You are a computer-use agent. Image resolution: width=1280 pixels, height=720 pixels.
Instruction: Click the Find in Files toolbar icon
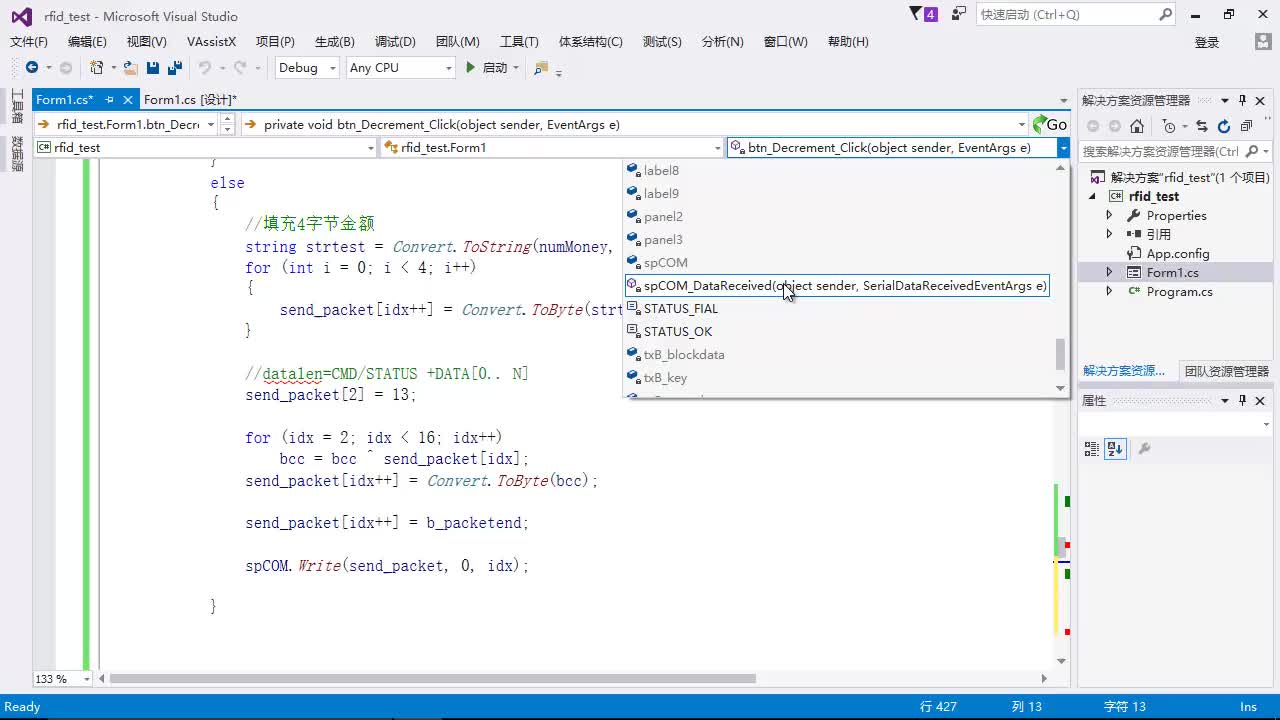[541, 68]
